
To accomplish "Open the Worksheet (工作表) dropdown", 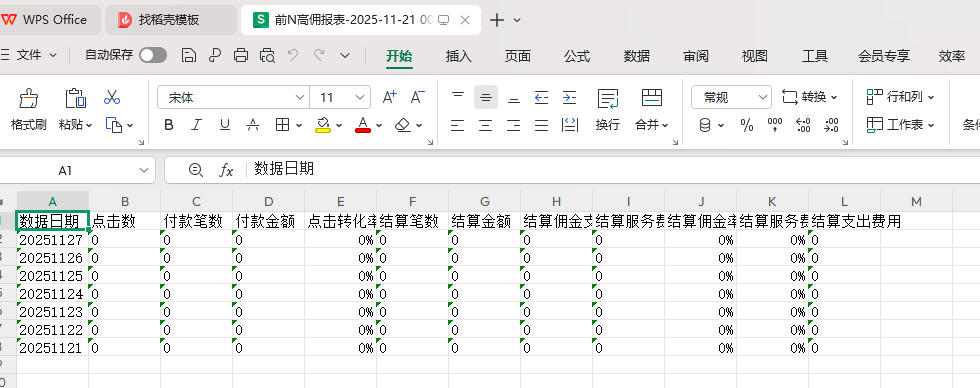I will point(900,125).
